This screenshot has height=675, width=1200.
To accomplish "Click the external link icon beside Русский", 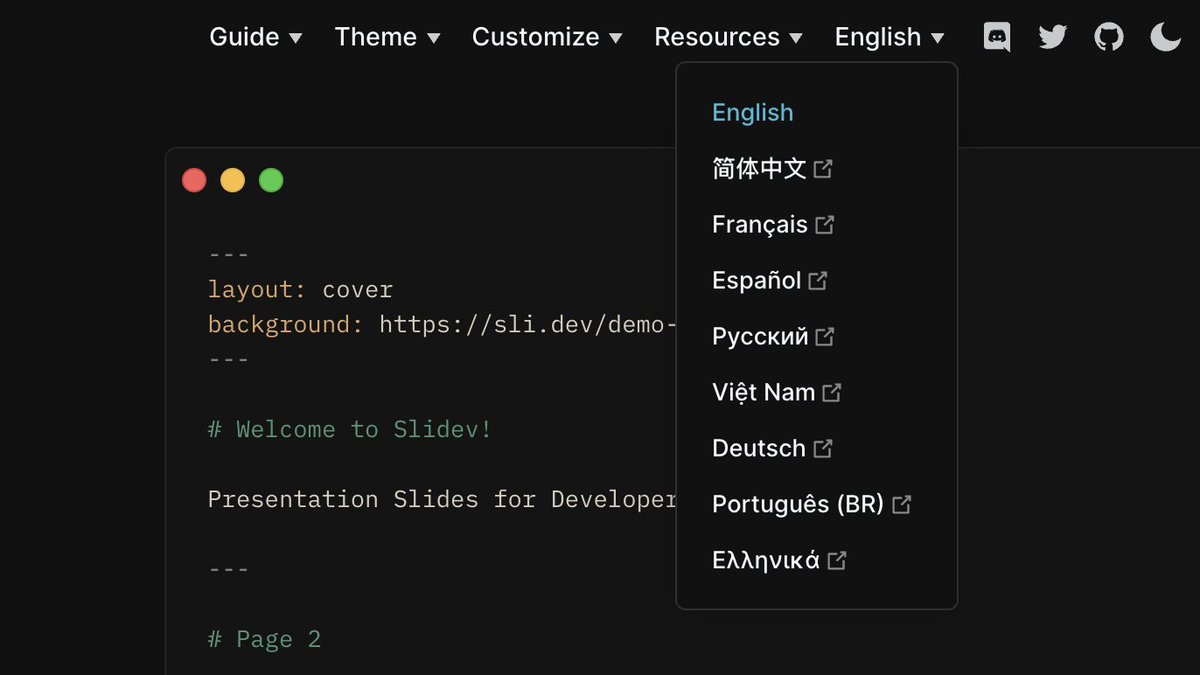I will pos(824,337).
